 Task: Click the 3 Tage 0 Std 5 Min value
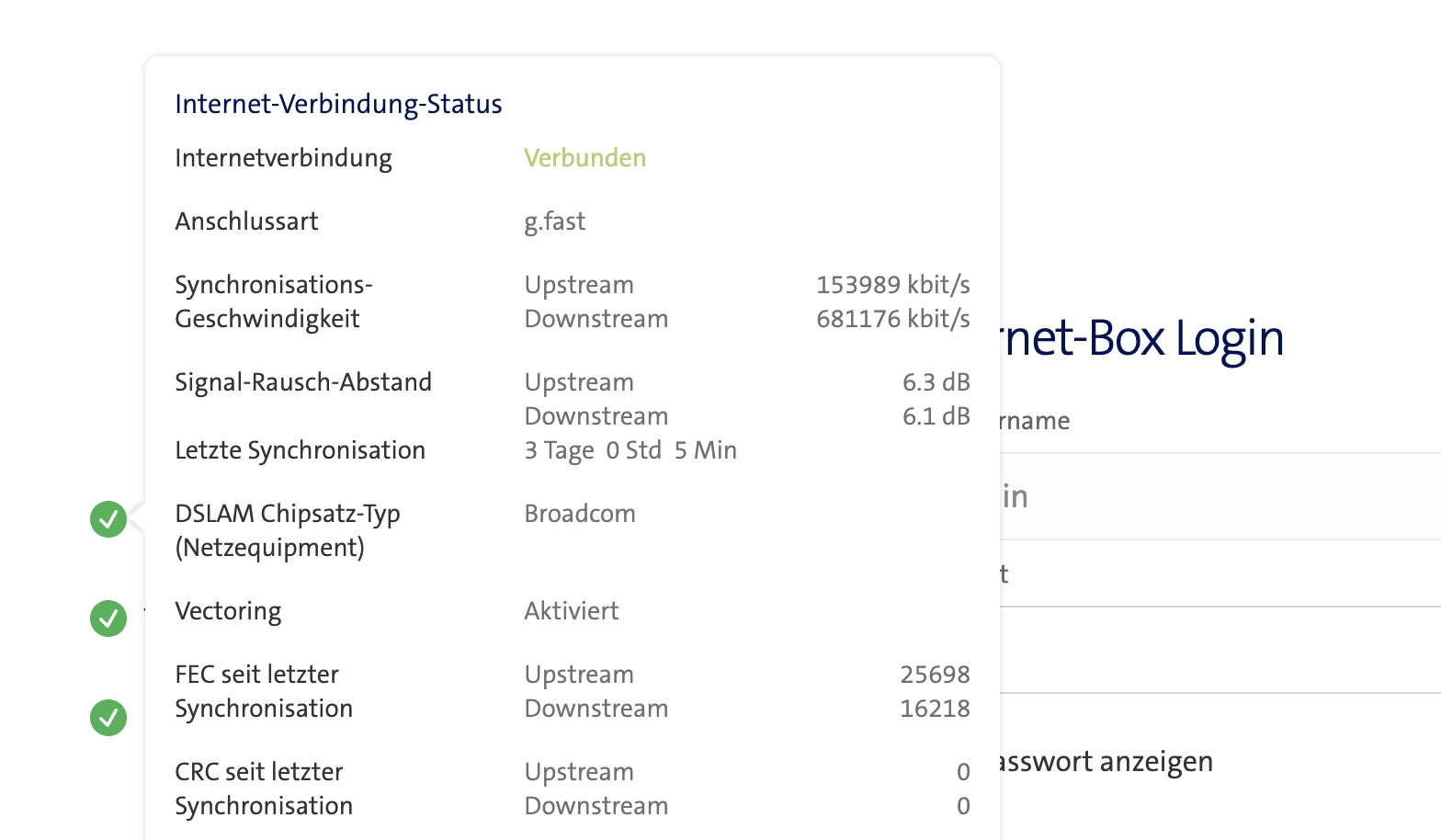pos(630,450)
